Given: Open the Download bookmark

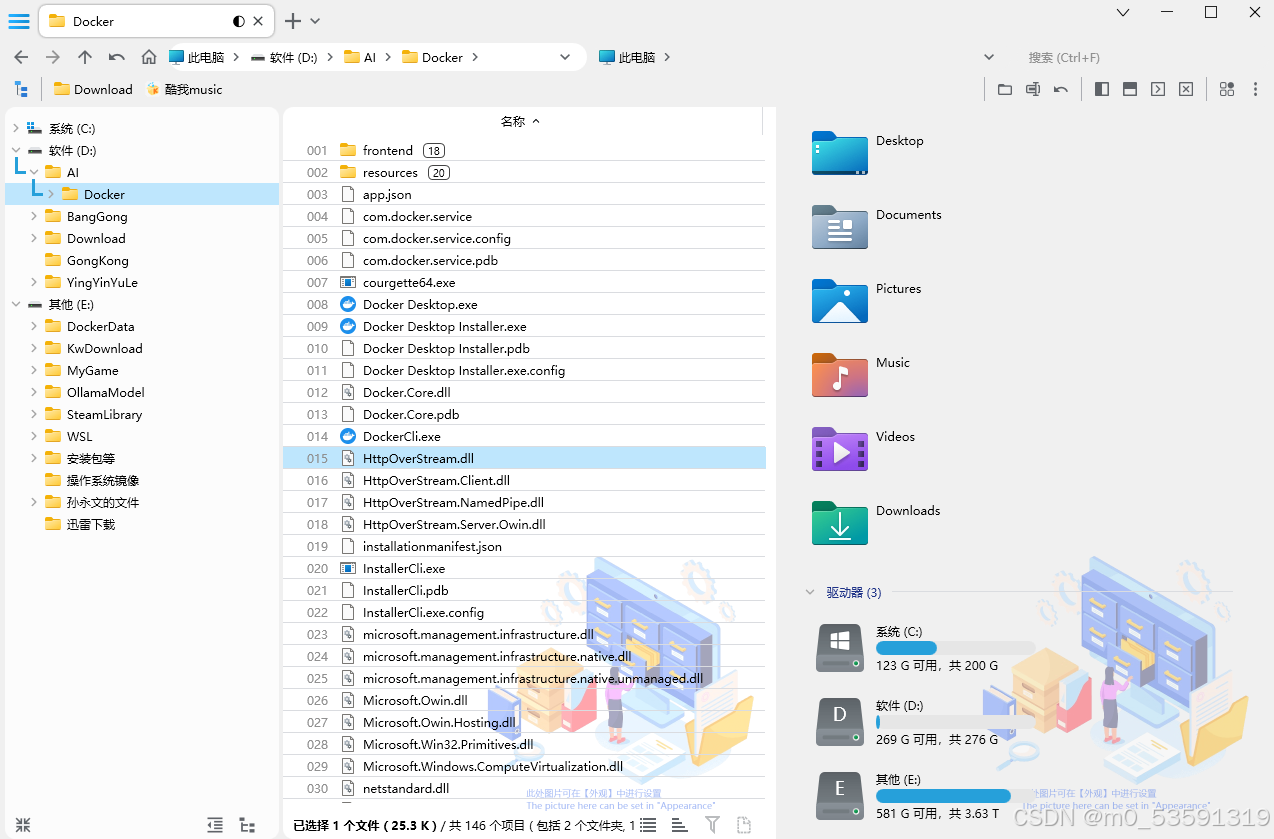Looking at the screenshot, I should [x=93, y=89].
